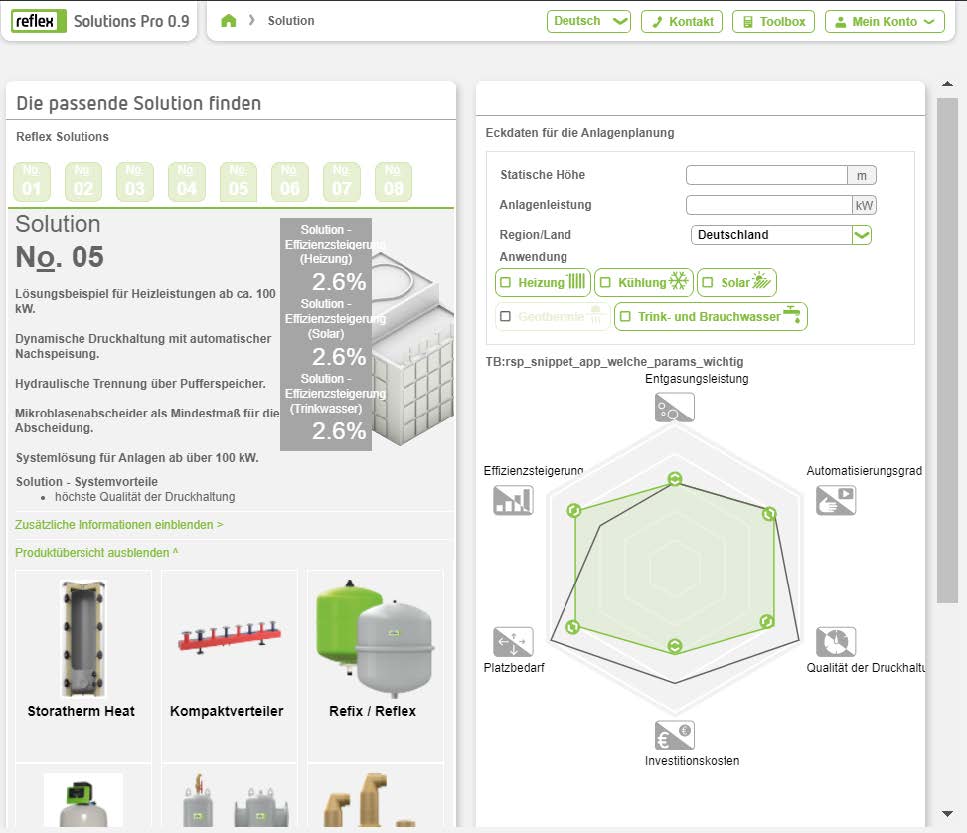Collapse Produktübersicht ausblenden
This screenshot has width=967, height=833.
pos(97,552)
